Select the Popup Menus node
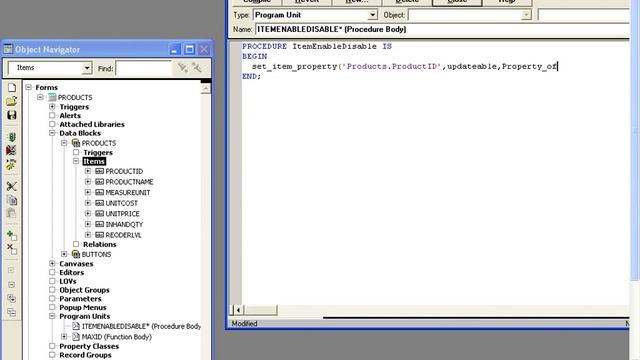This screenshot has height=360, width=640. 83,307
